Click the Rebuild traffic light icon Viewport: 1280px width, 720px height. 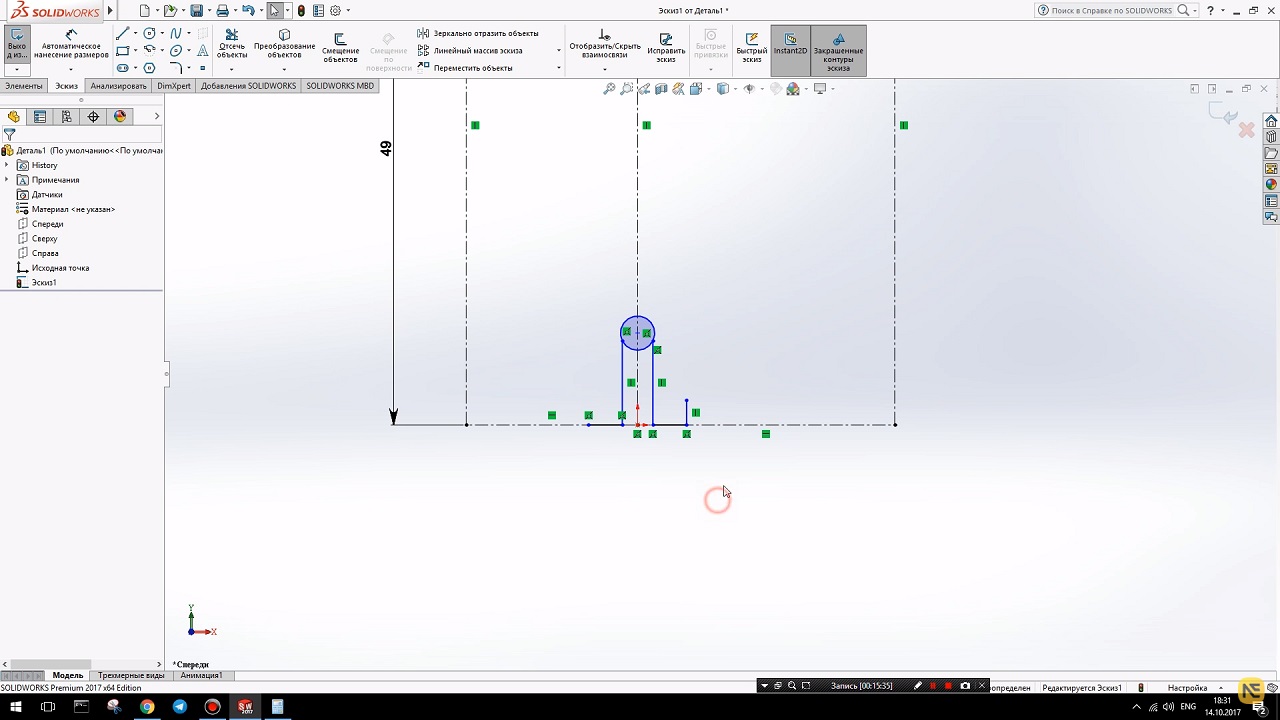point(301,11)
